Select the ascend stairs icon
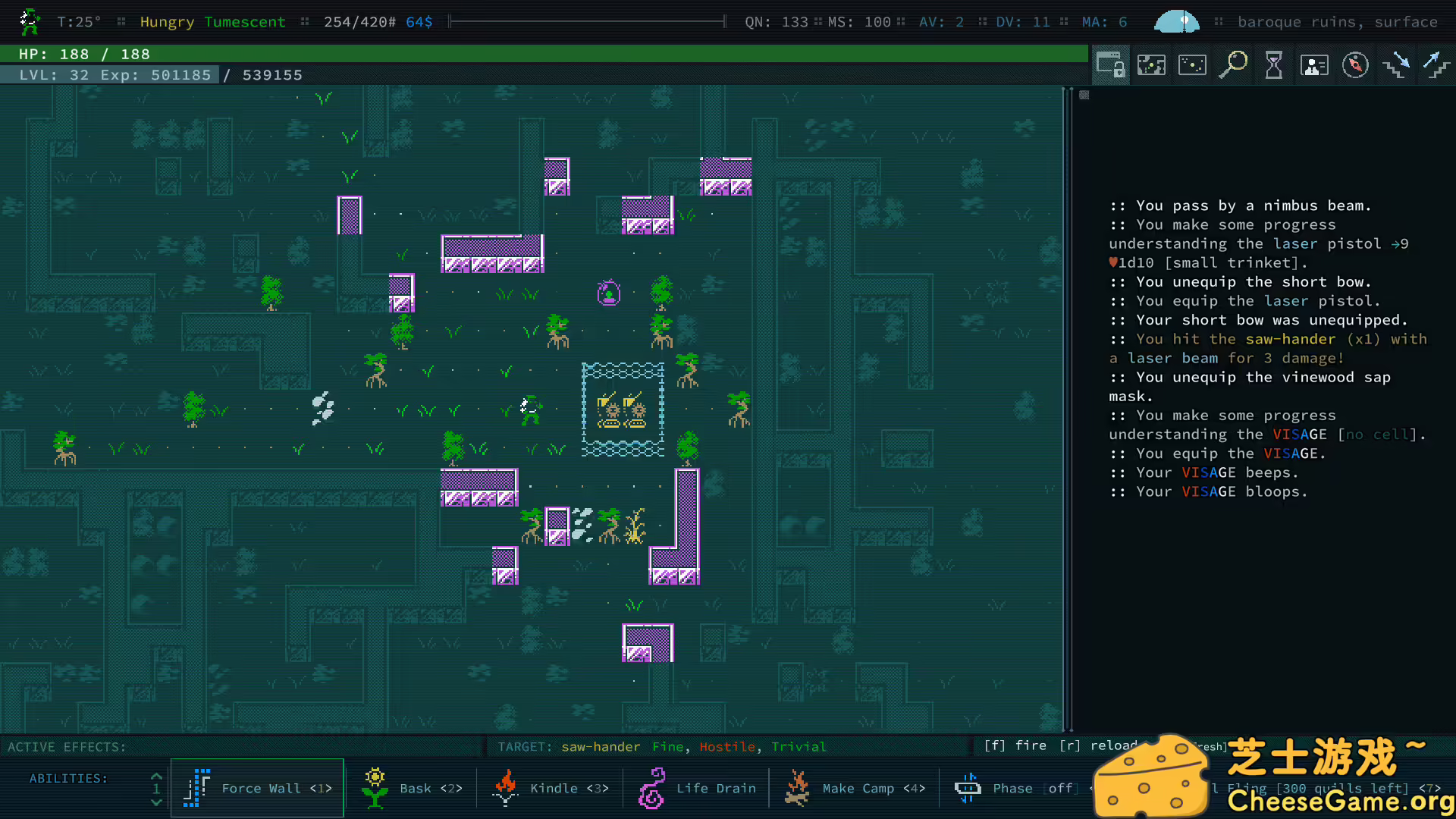 coord(1436,64)
